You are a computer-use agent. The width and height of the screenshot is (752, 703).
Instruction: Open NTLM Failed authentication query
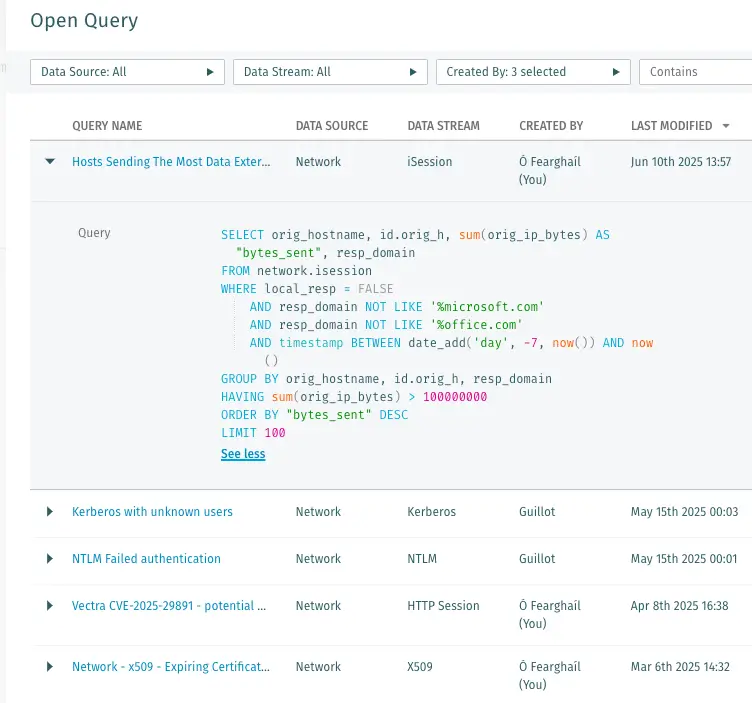[x=146, y=559]
